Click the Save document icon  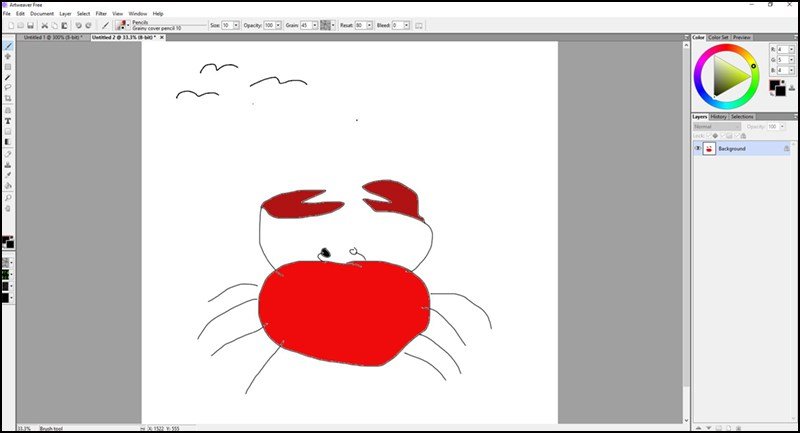click(x=30, y=25)
